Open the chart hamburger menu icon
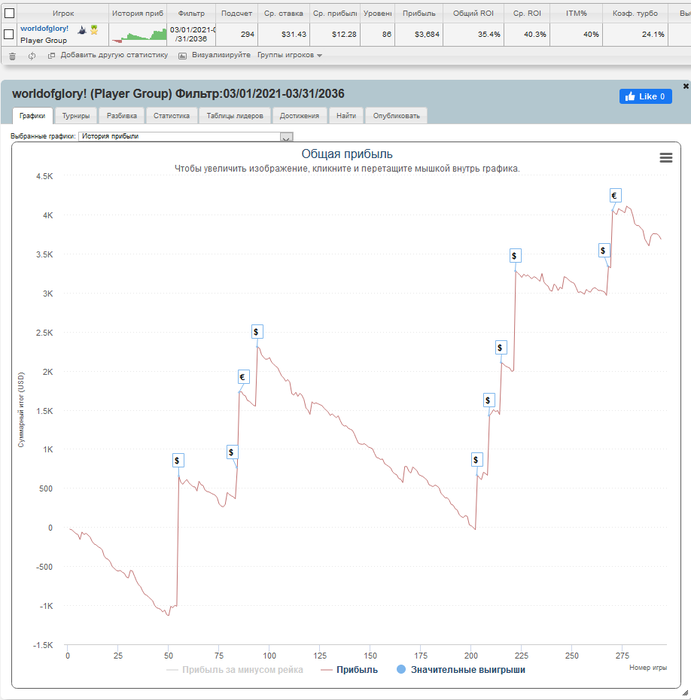 pyautogui.click(x=666, y=158)
